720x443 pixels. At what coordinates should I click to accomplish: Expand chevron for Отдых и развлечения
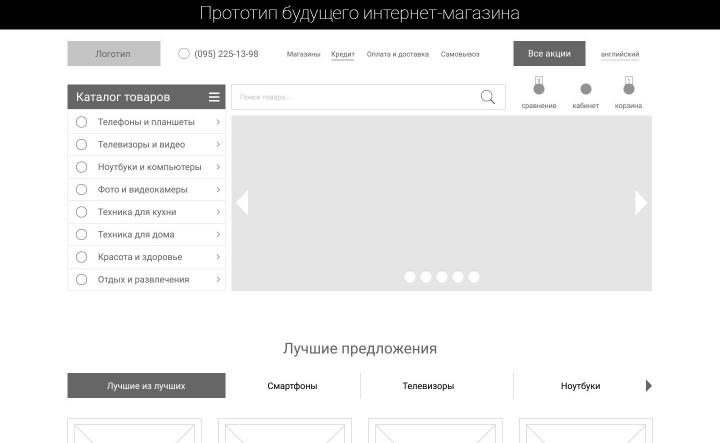(218, 280)
